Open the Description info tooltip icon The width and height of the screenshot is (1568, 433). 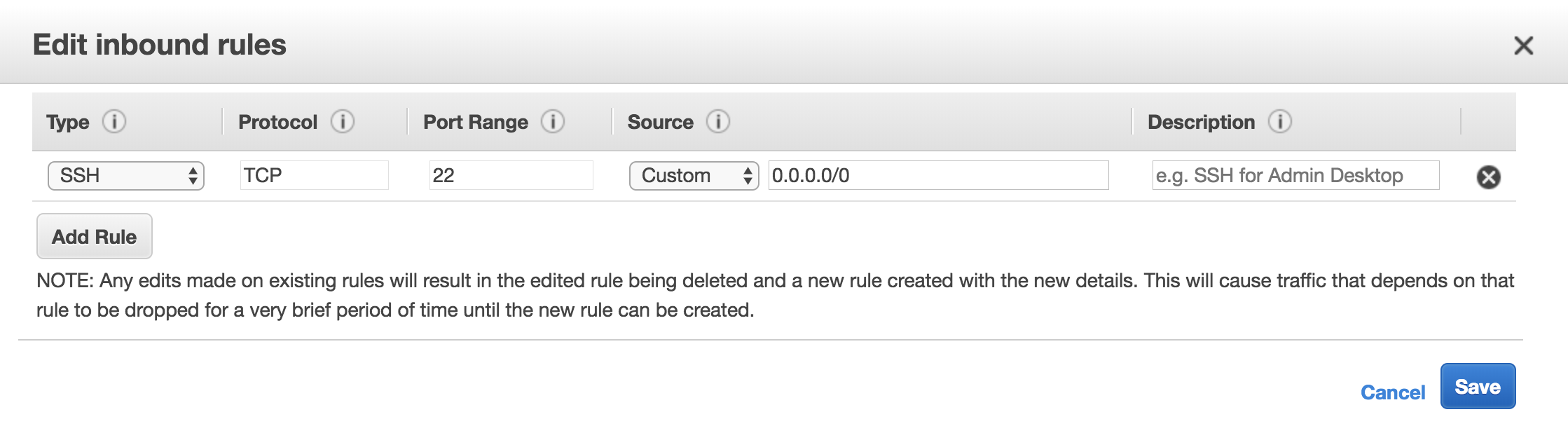(1280, 122)
